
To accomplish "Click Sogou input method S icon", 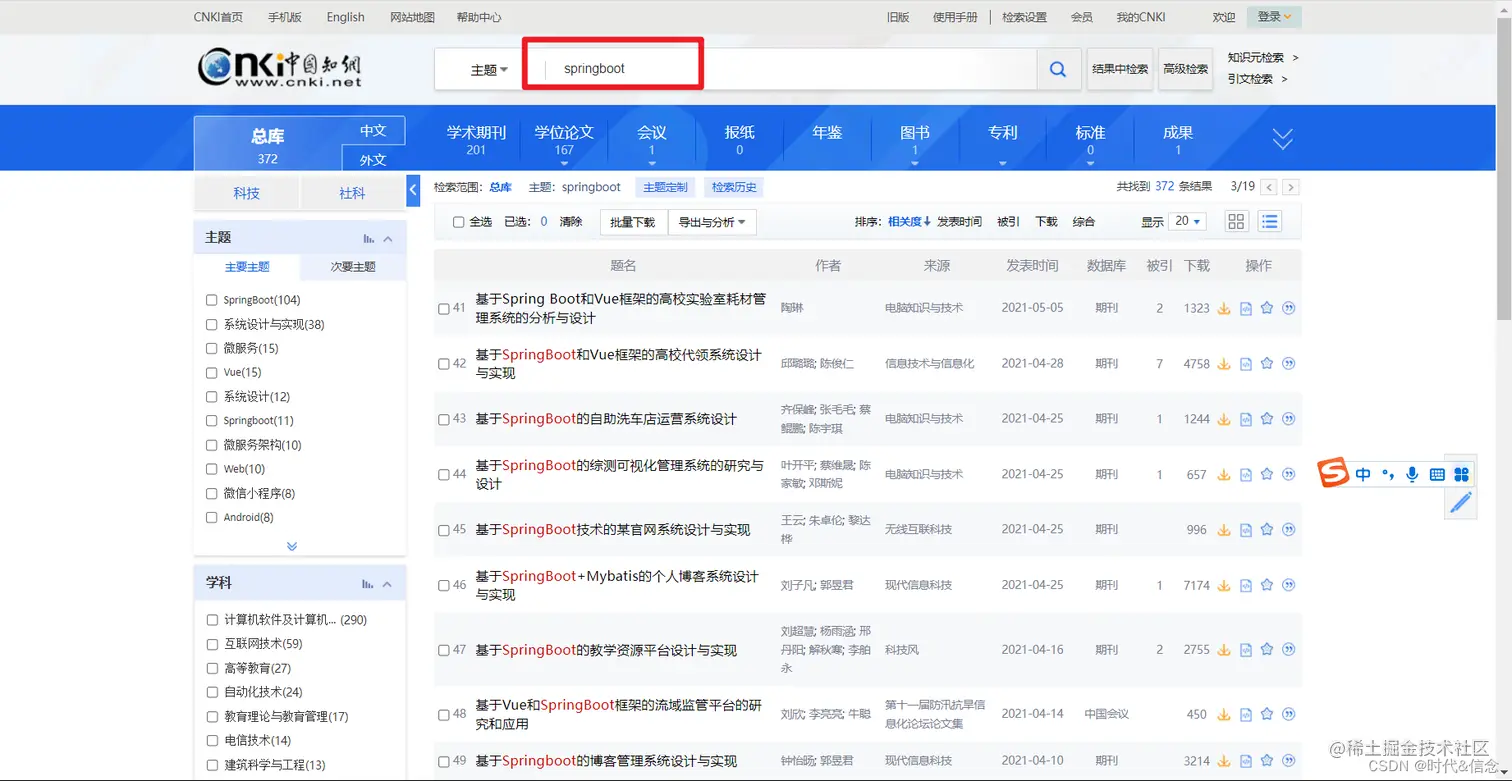I will pyautogui.click(x=1333, y=474).
